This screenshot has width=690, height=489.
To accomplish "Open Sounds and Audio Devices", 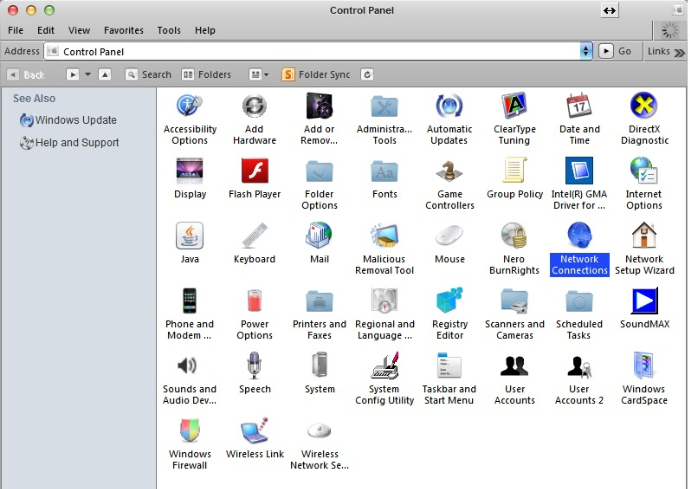I will tap(190, 379).
